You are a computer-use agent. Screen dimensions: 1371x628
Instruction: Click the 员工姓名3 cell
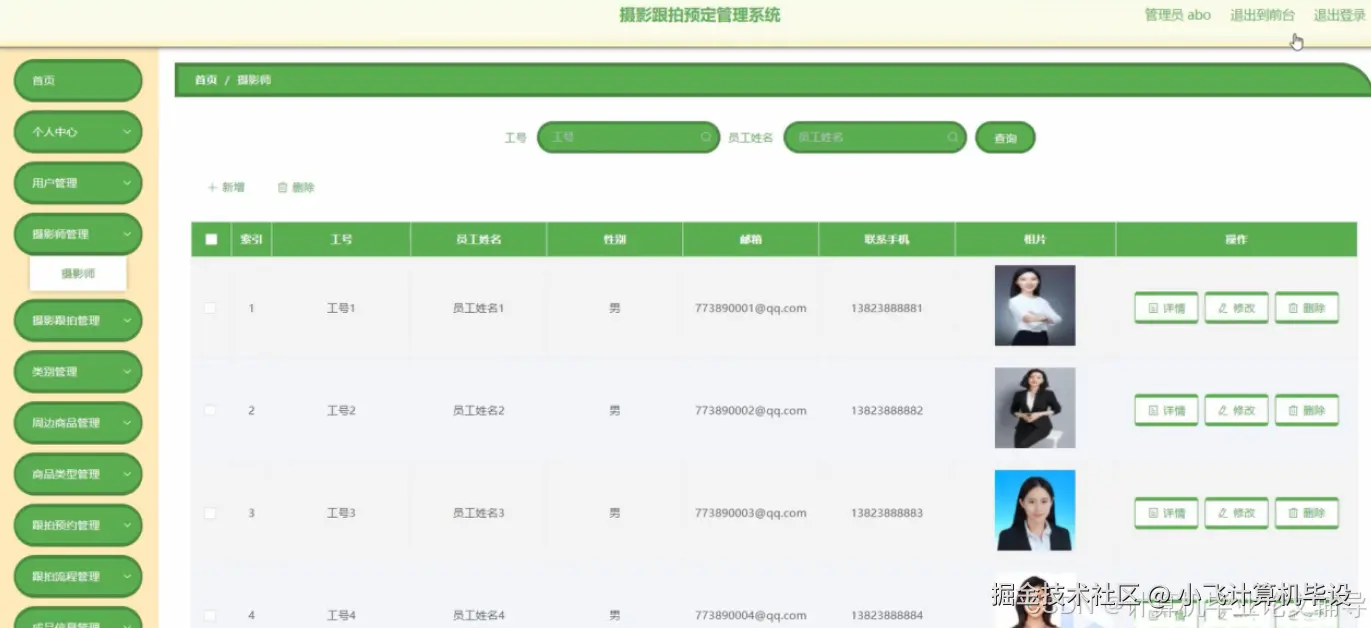[x=478, y=513]
